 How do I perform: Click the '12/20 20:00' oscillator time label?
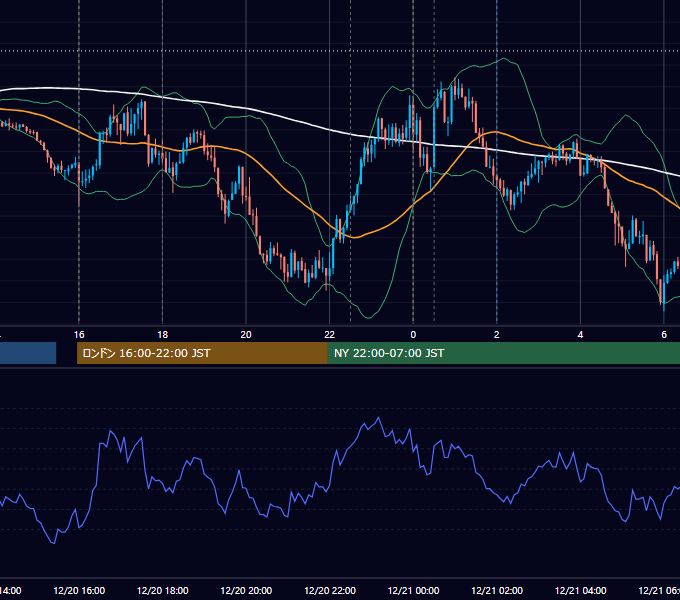[246, 590]
